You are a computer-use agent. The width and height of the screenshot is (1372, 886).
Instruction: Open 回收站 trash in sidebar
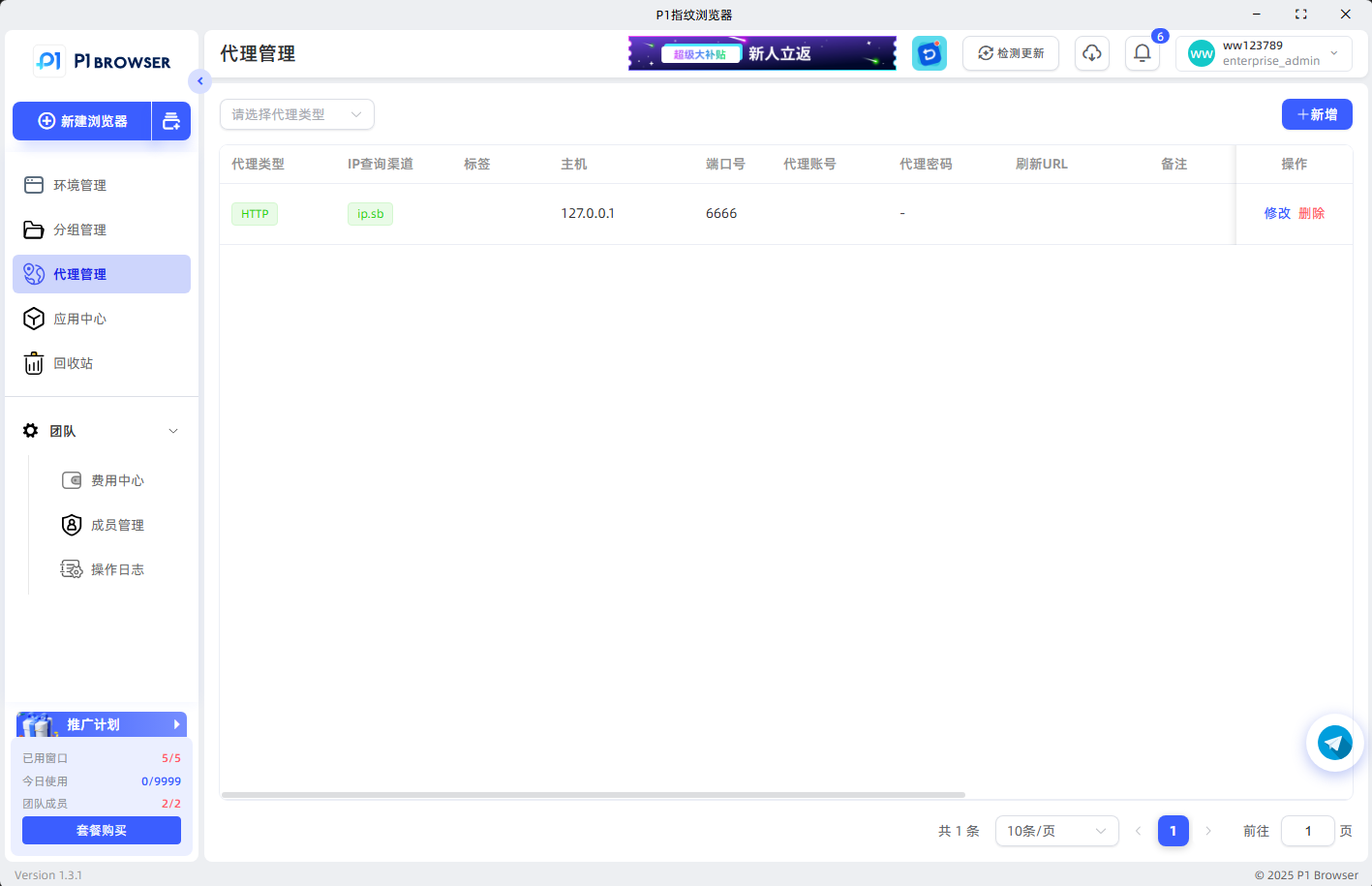(73, 363)
